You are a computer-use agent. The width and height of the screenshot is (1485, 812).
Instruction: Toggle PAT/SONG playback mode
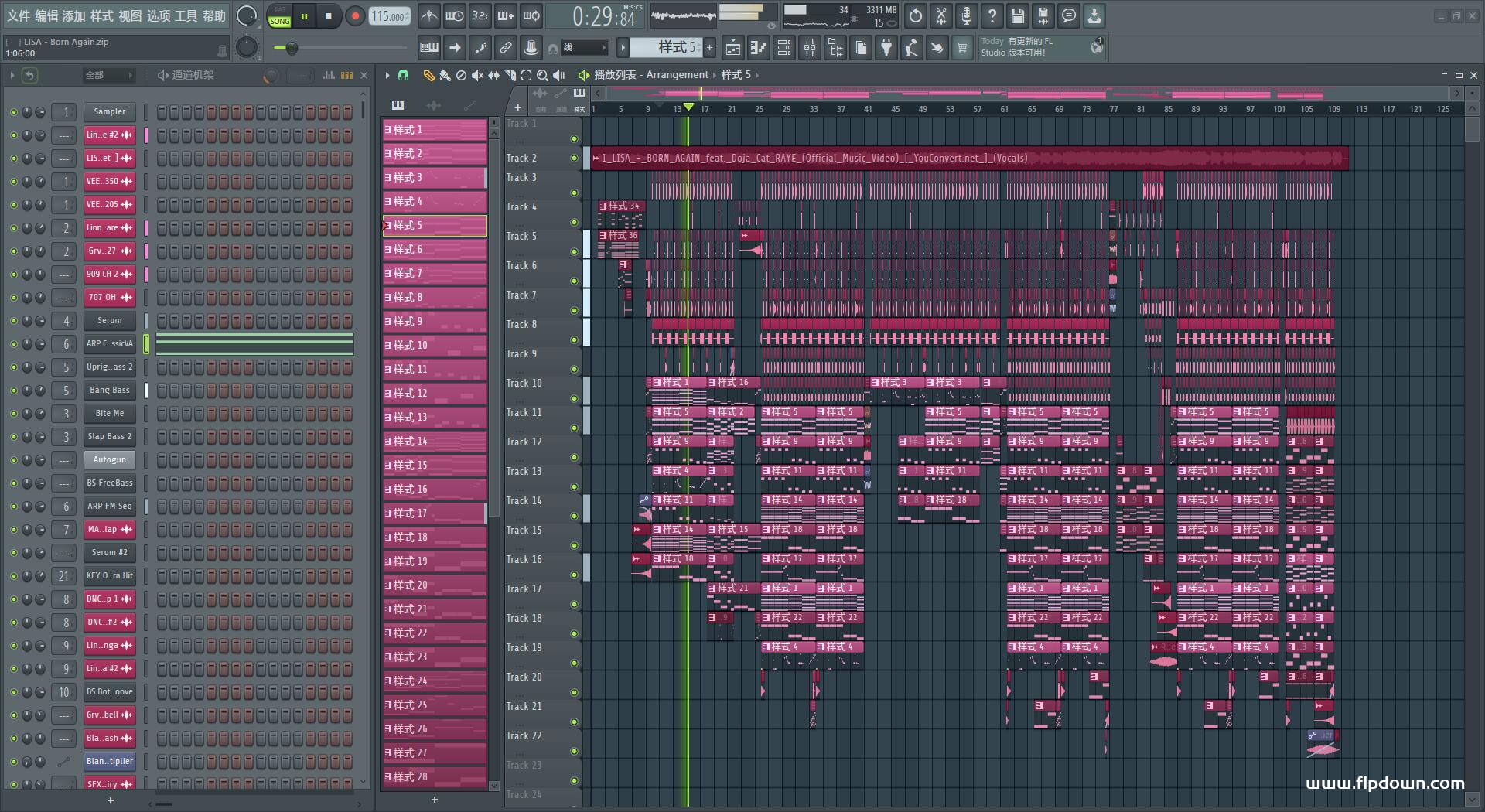pos(279,16)
